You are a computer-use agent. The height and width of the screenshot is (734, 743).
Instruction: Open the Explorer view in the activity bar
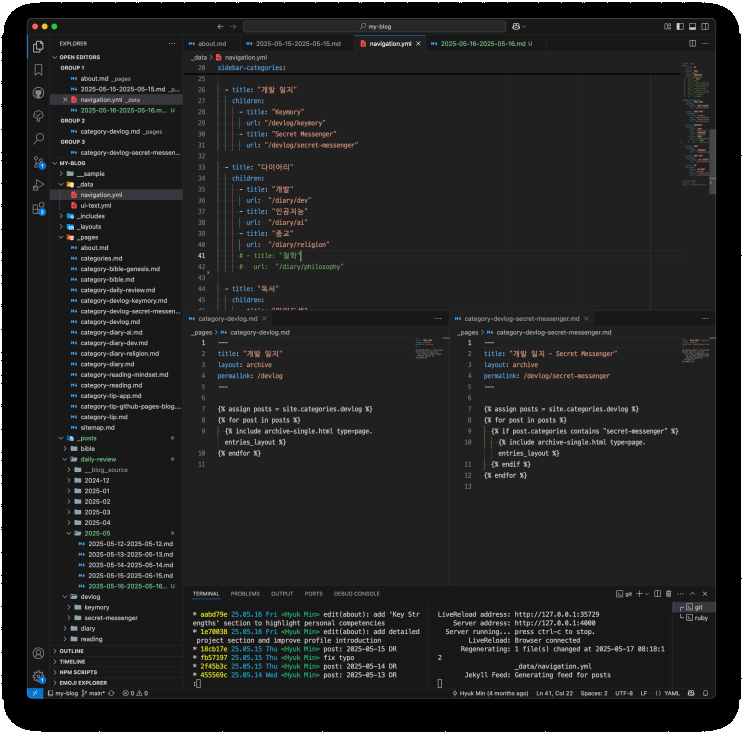point(38,46)
